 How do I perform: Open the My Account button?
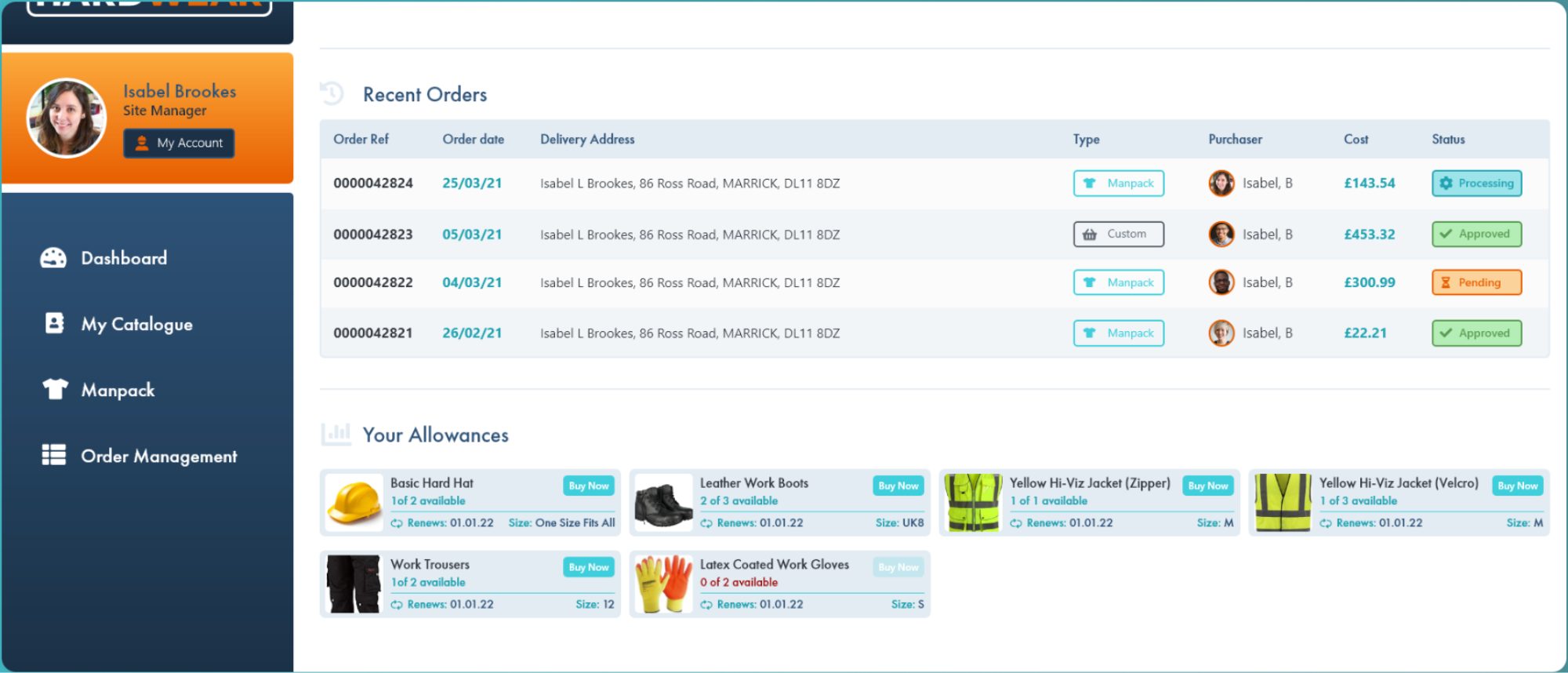click(179, 143)
